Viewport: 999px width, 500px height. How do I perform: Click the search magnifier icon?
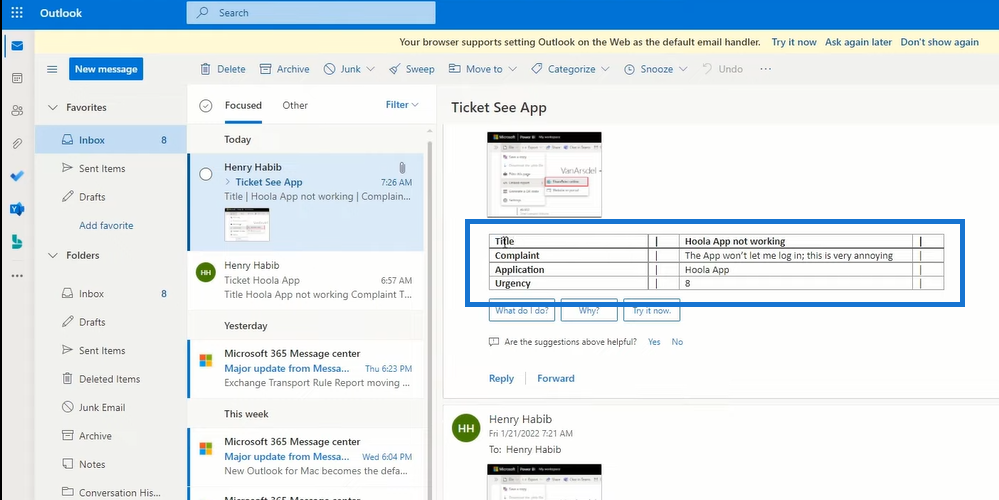203,13
